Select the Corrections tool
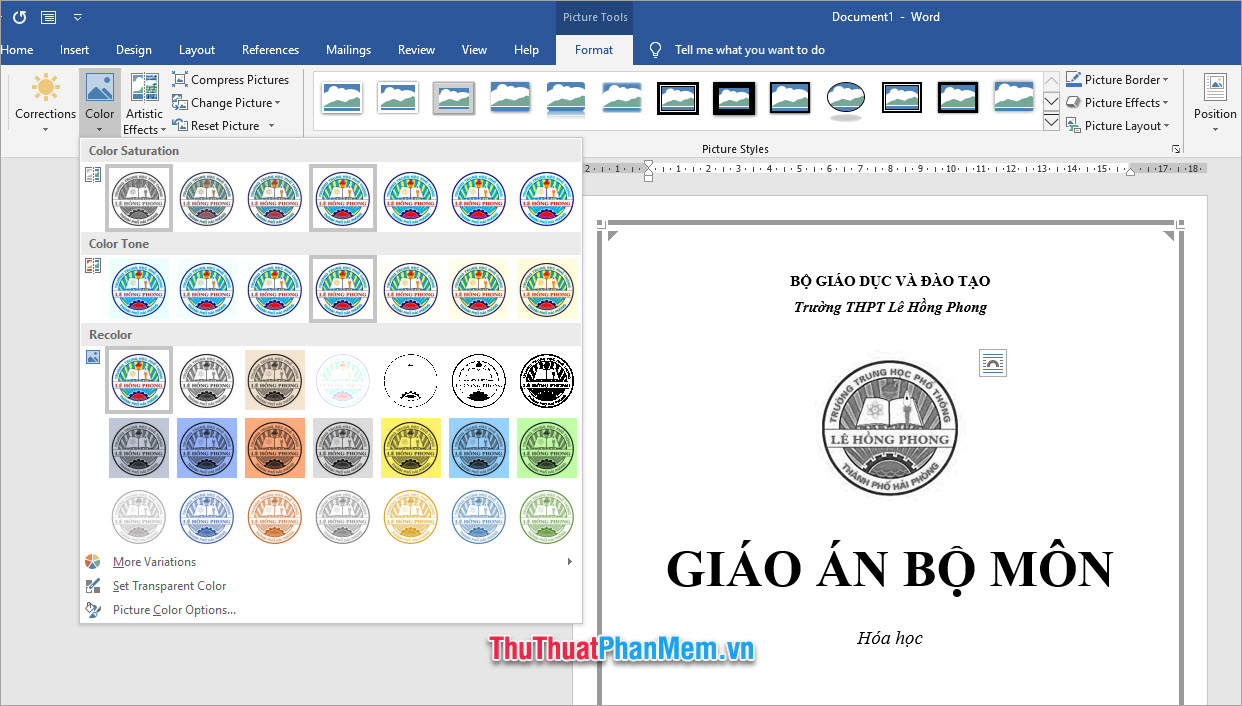The width and height of the screenshot is (1242, 706). tap(44, 100)
